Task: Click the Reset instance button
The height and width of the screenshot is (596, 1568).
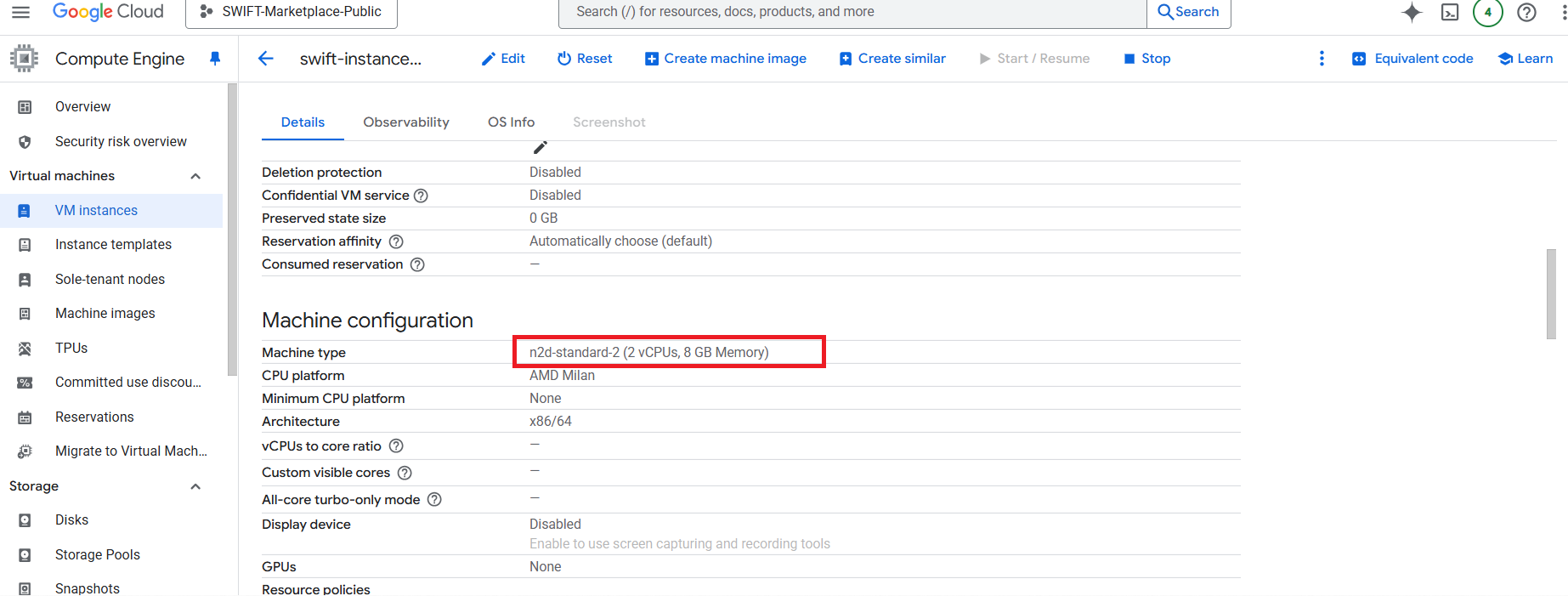Action: 585,59
